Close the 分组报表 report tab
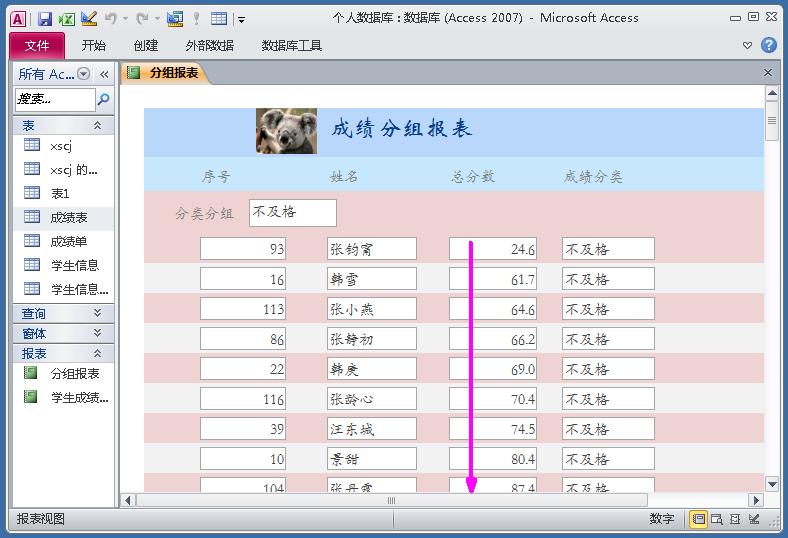The height and width of the screenshot is (538, 788). coord(768,72)
